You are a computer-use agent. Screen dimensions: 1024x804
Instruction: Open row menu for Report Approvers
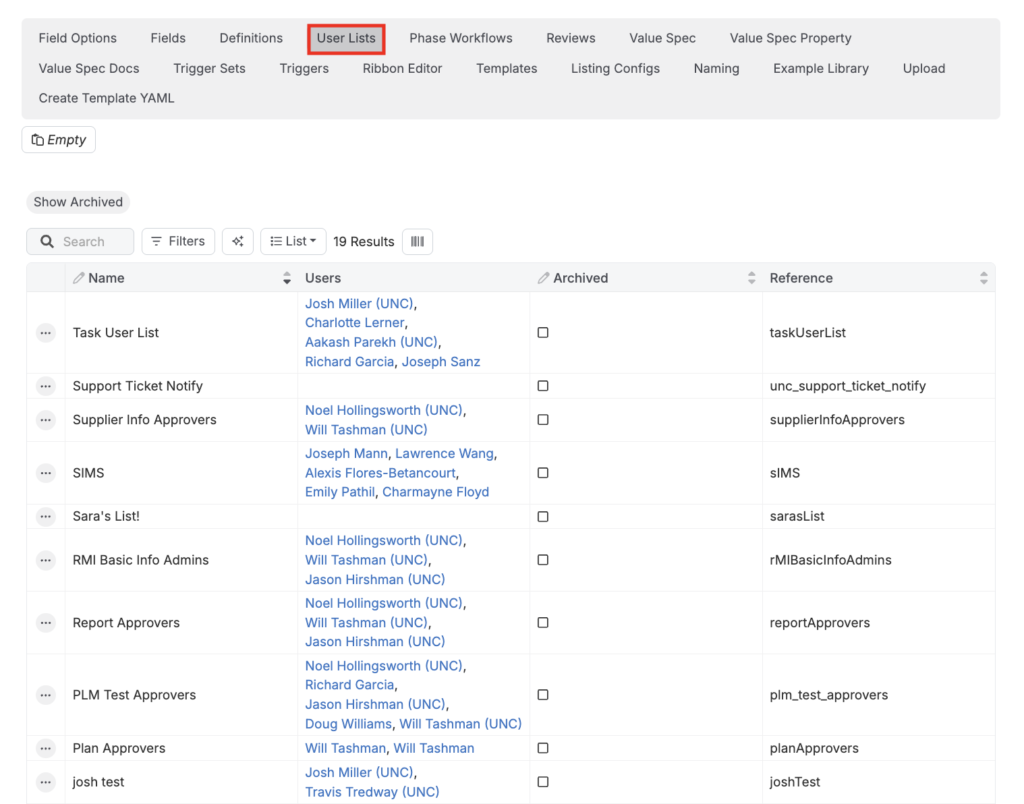46,623
